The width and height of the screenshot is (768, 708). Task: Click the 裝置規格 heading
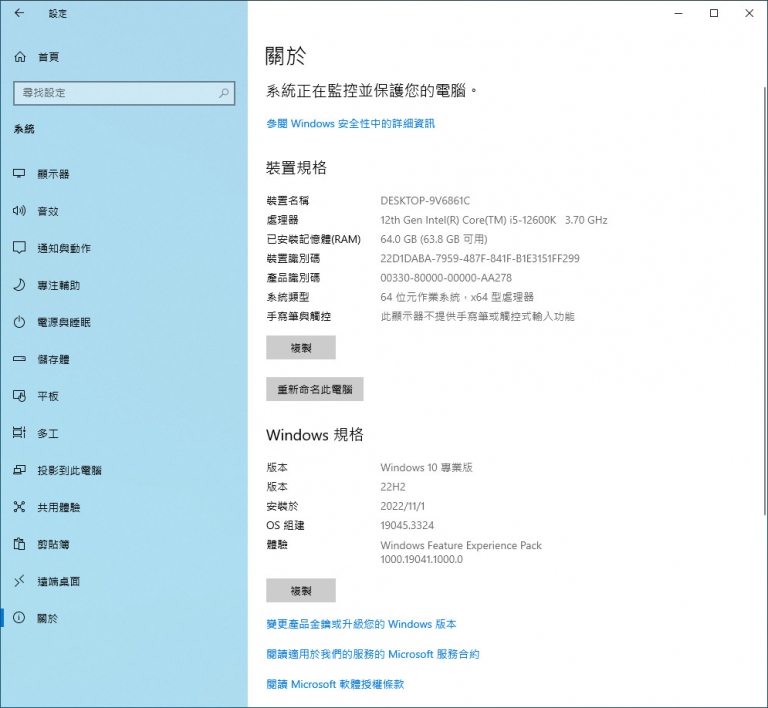pos(296,168)
